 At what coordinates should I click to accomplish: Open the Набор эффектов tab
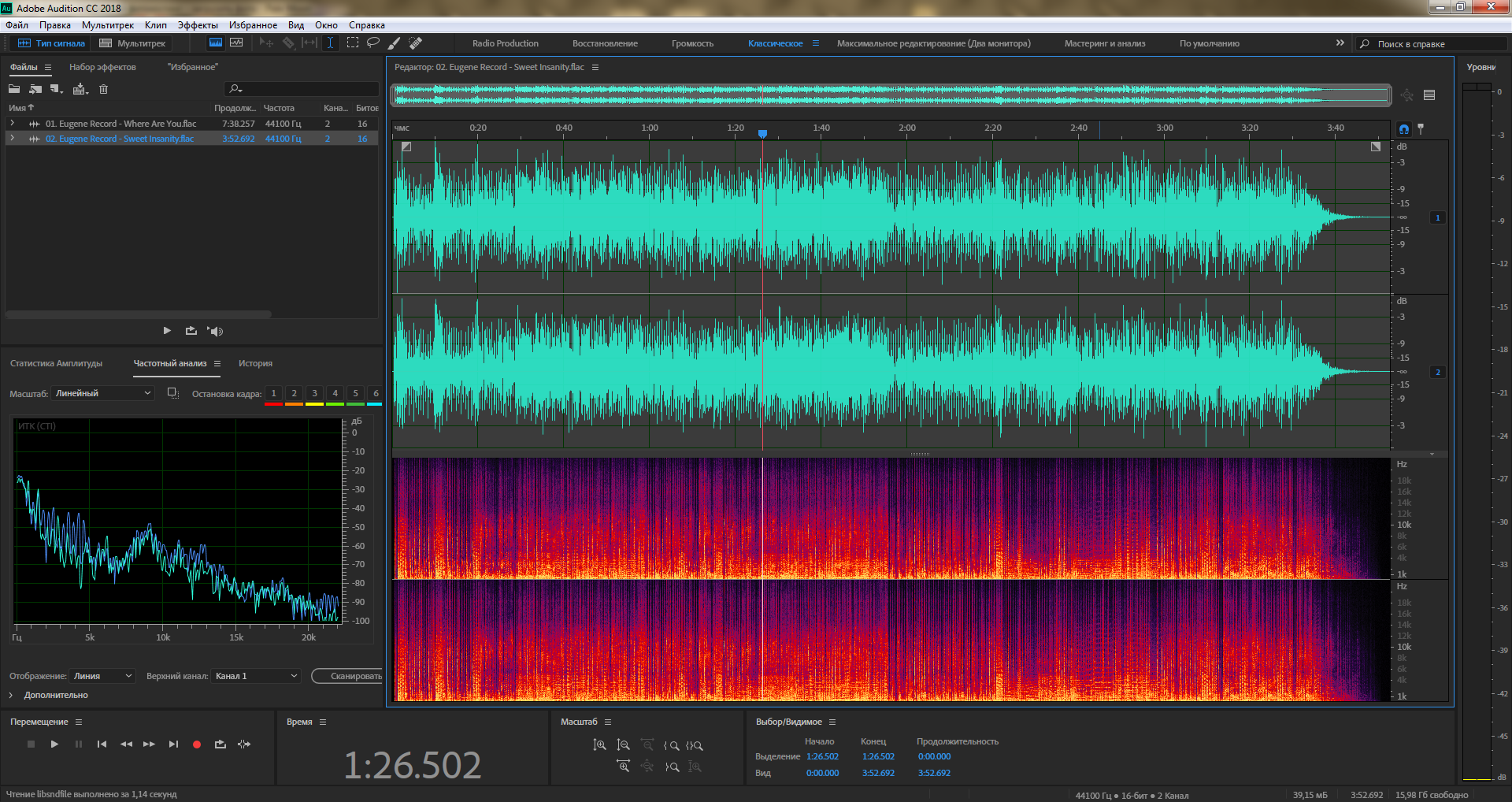102,67
